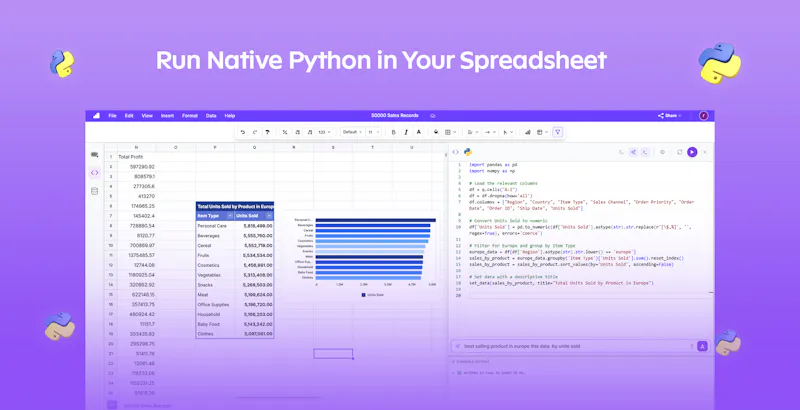Viewport: 800px width, 410px height.
Task: Open the database sidebar icon
Action: (x=94, y=191)
